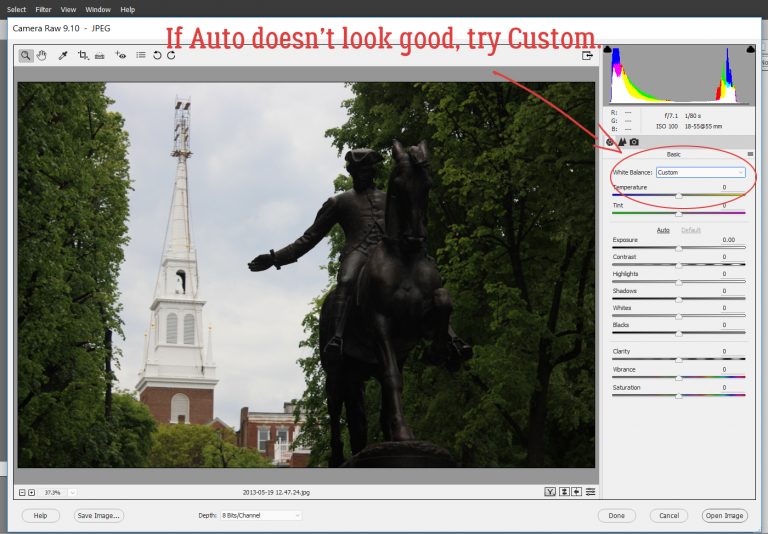Click the Open Image button
Image resolution: width=768 pixels, height=534 pixels.
pyautogui.click(x=725, y=515)
